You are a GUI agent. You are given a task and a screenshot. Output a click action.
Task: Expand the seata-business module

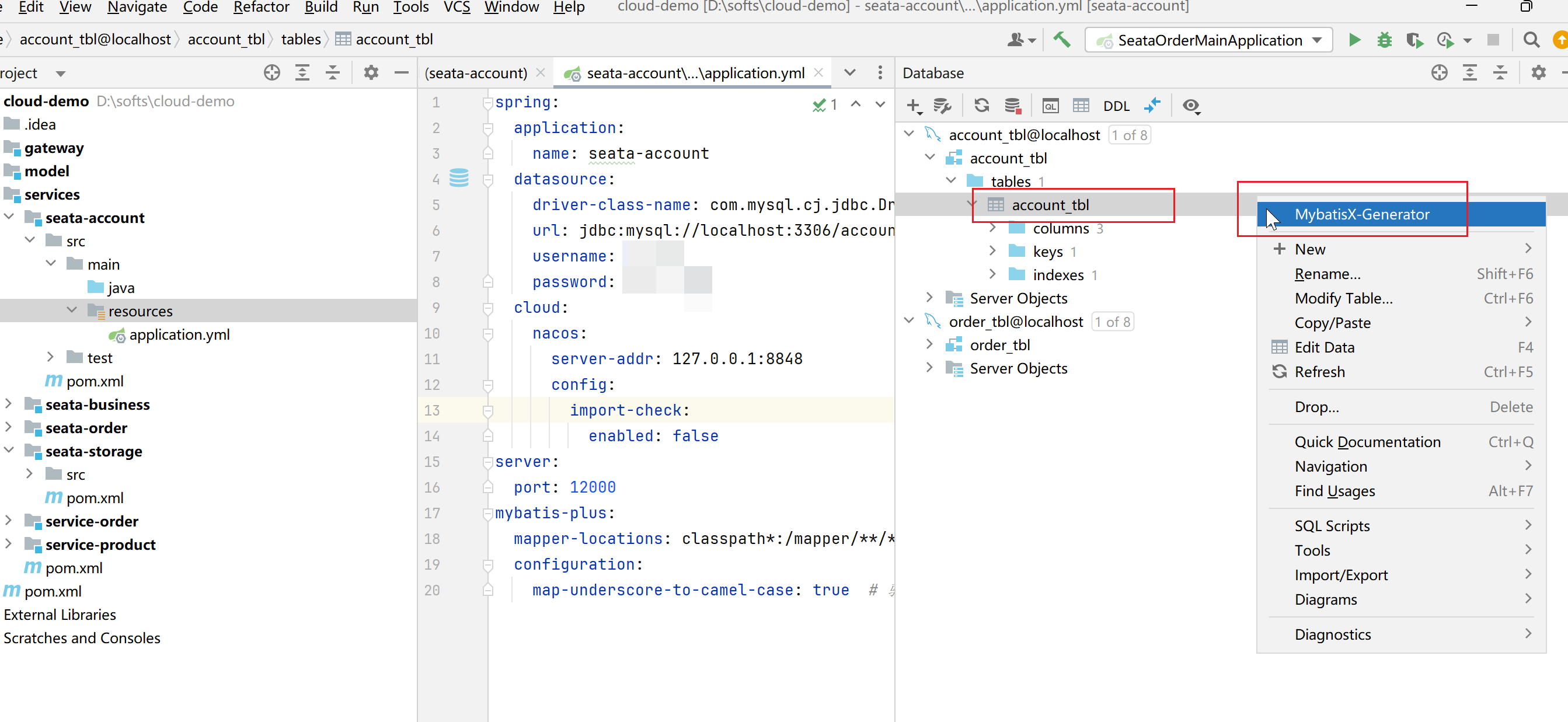pos(9,404)
